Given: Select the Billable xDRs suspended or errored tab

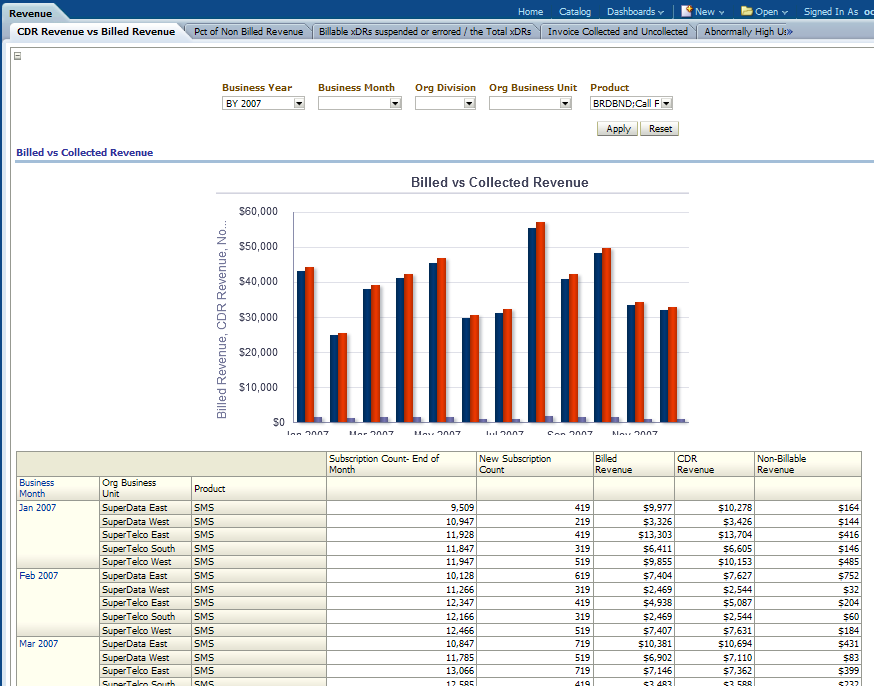Looking at the screenshot, I should pos(425,32).
